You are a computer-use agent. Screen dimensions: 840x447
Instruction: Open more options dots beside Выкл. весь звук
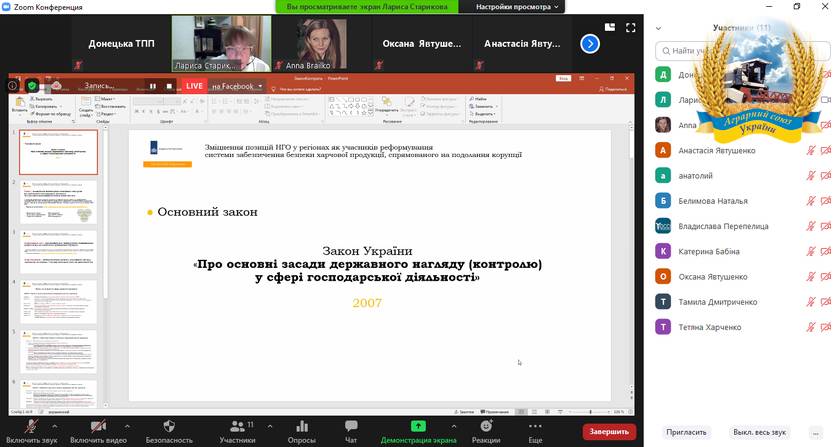815,432
